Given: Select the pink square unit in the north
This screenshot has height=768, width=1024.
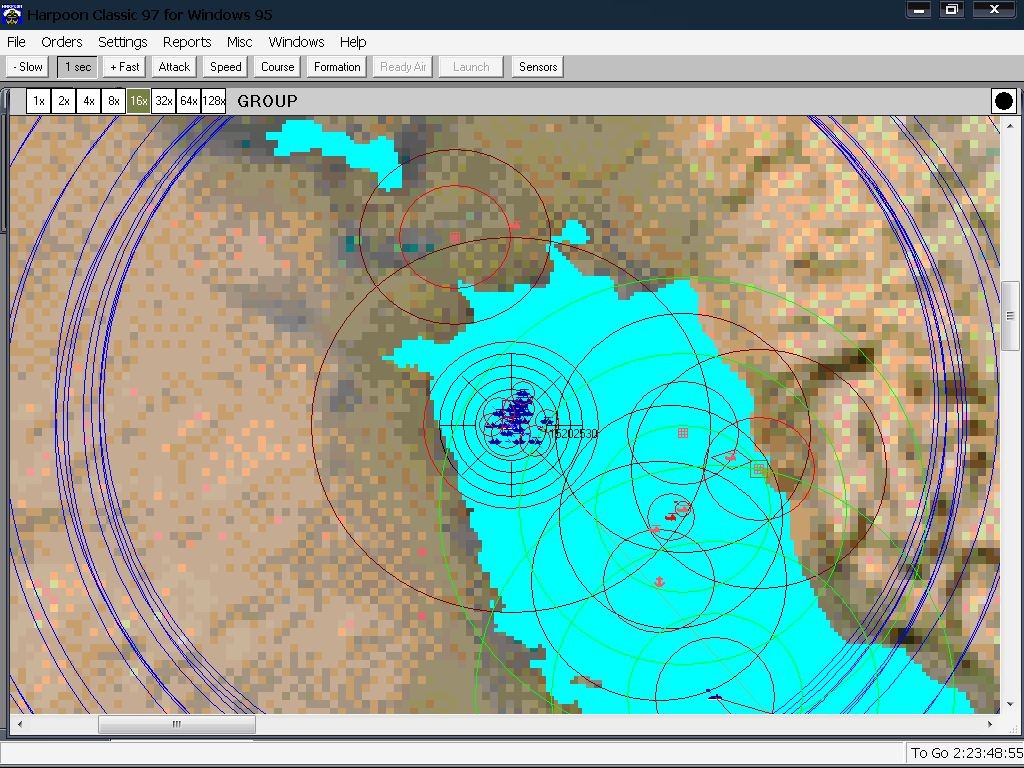Looking at the screenshot, I should pyautogui.click(x=455, y=238).
